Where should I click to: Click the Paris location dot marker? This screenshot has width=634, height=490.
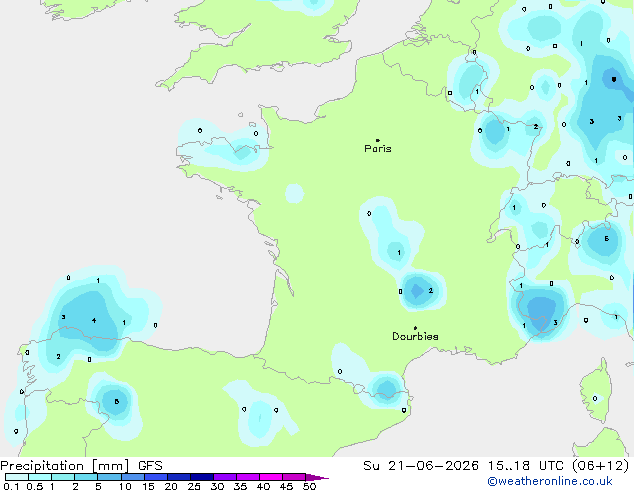pos(378,140)
